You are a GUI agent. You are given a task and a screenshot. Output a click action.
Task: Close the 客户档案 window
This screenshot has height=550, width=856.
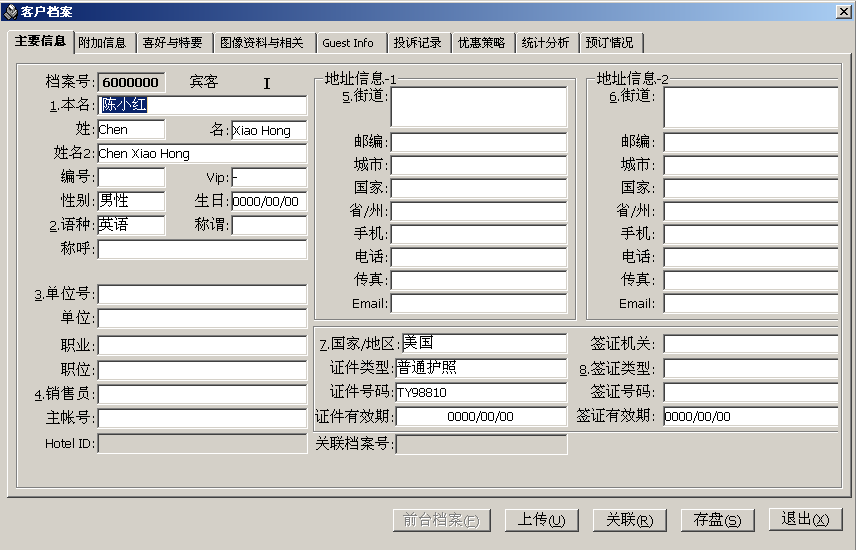click(844, 10)
